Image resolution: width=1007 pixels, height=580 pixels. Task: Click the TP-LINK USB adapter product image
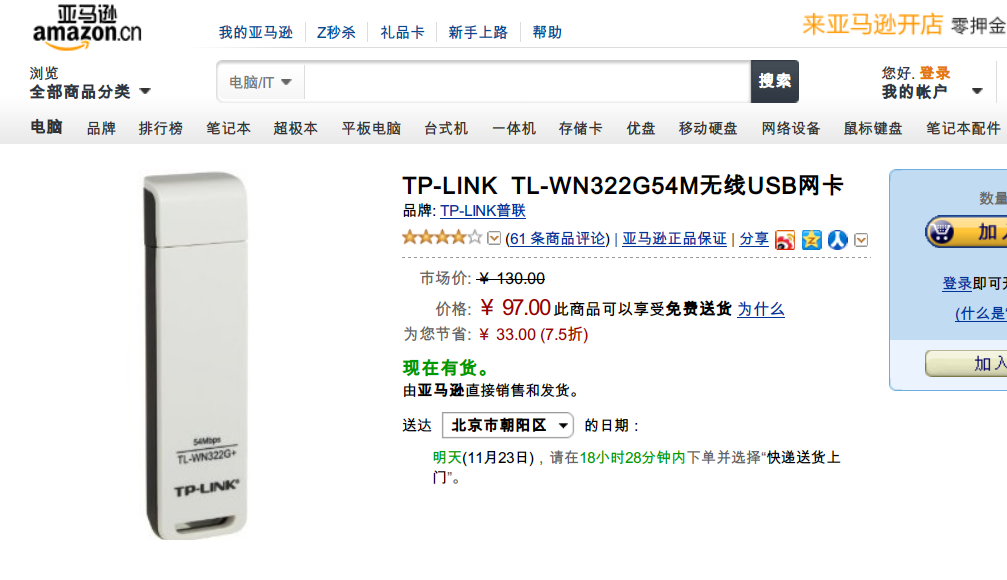pos(196,355)
